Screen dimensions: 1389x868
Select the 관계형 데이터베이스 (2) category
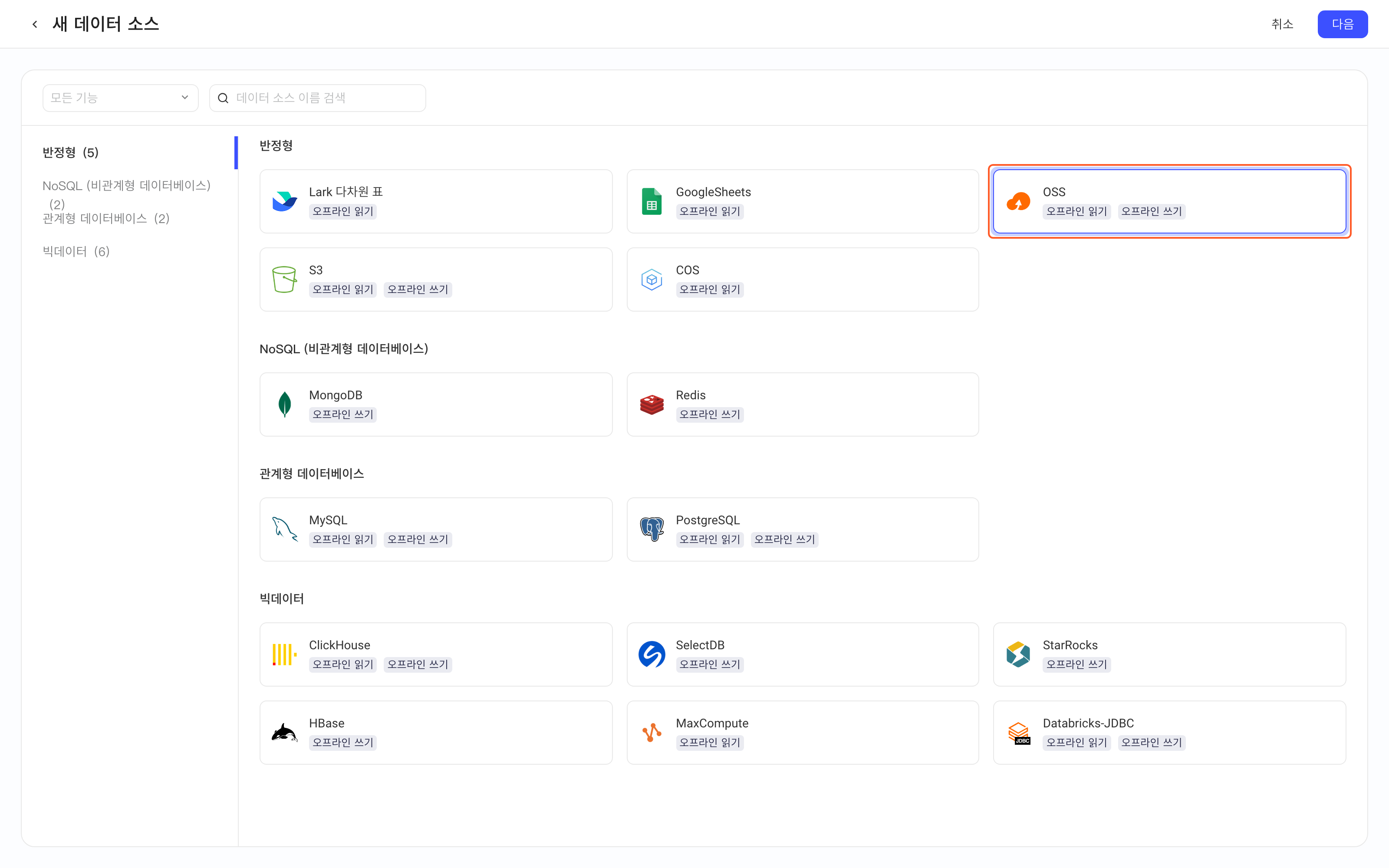(106, 218)
